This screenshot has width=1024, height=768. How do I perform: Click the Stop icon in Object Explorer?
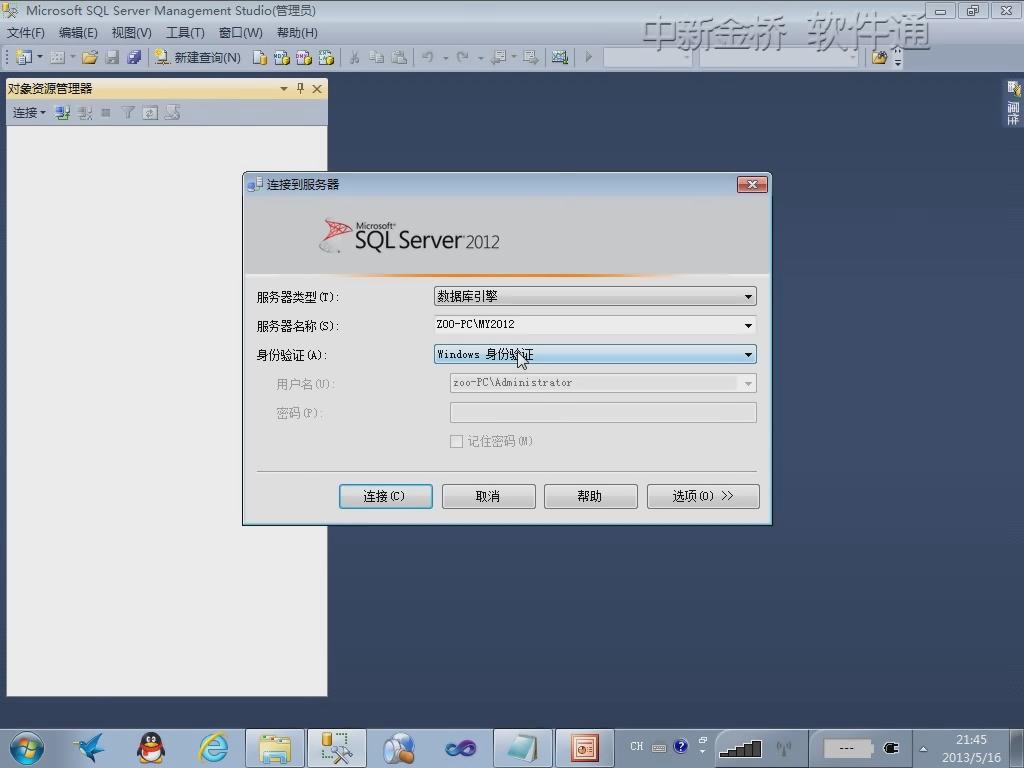[106, 113]
